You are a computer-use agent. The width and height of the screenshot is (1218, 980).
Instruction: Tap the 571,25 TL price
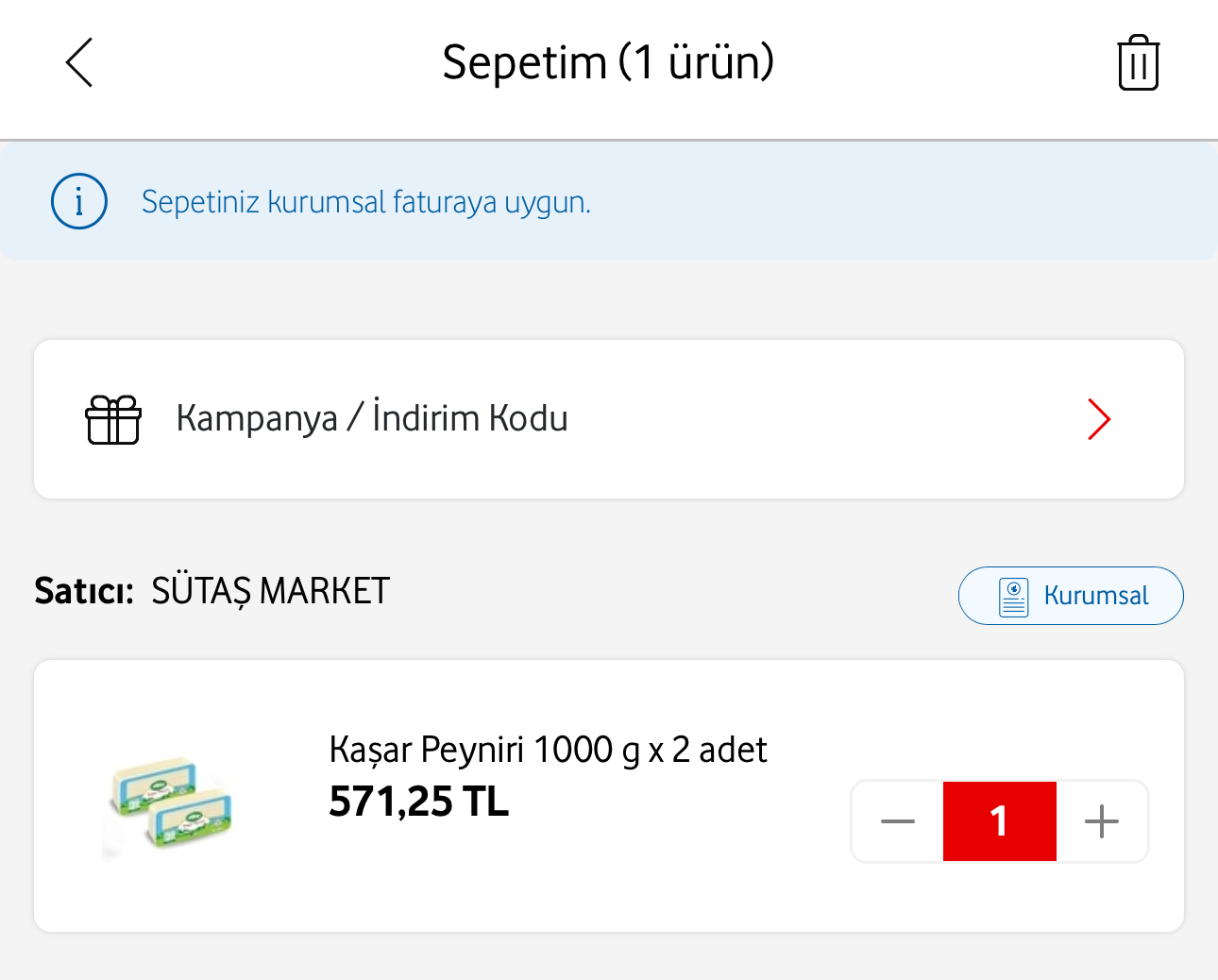pyautogui.click(x=418, y=802)
